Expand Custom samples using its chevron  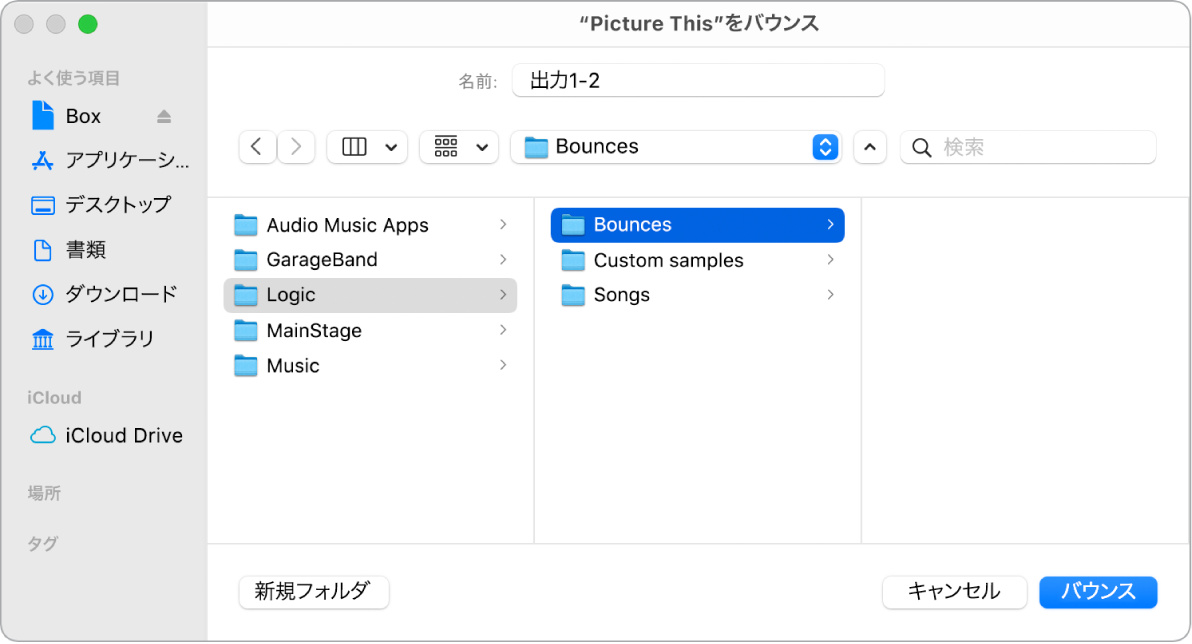pyautogui.click(x=830, y=259)
